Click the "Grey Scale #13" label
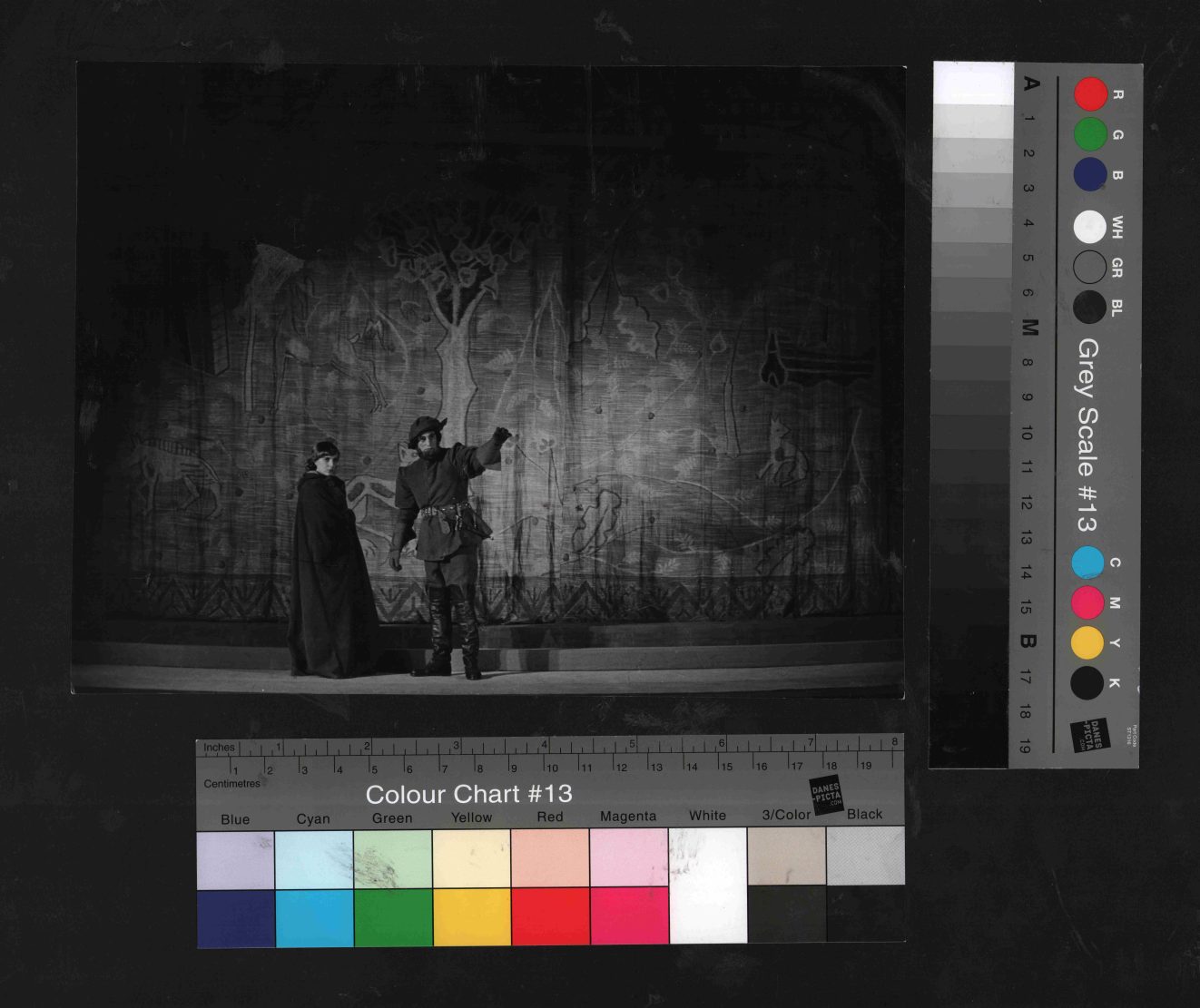This screenshot has height=1008, width=1200. click(x=1087, y=435)
